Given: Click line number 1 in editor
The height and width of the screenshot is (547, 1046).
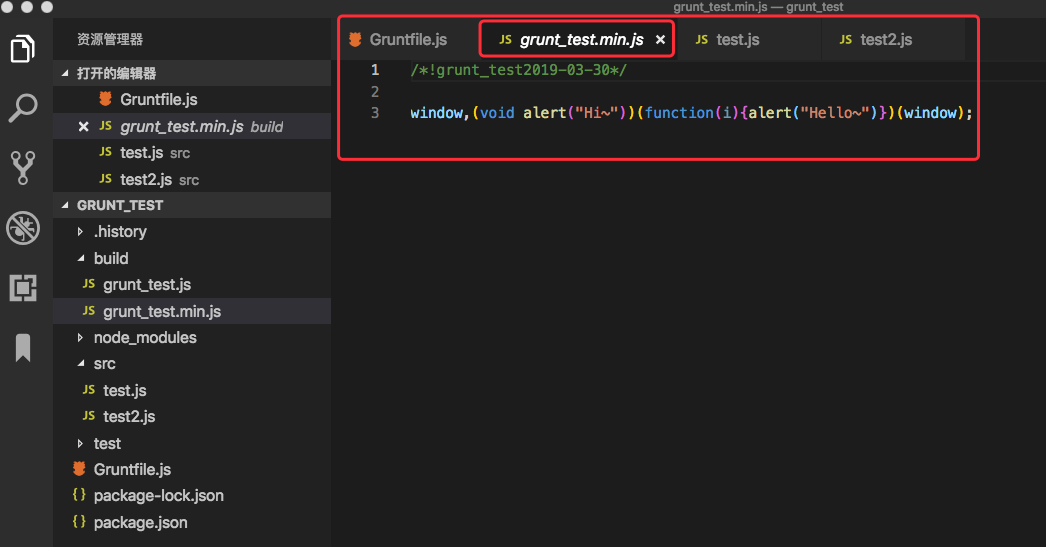Looking at the screenshot, I should (375, 70).
